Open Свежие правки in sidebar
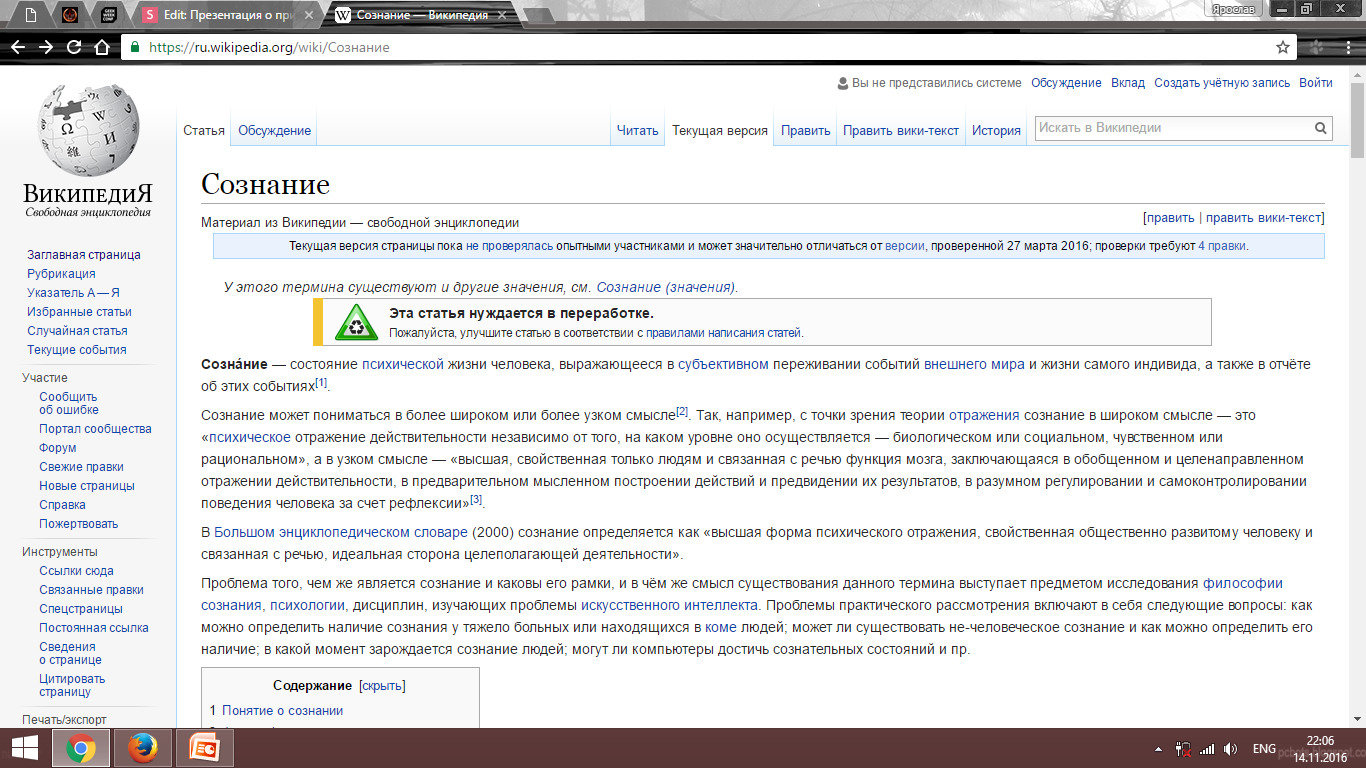This screenshot has width=1366, height=768. pyautogui.click(x=81, y=467)
